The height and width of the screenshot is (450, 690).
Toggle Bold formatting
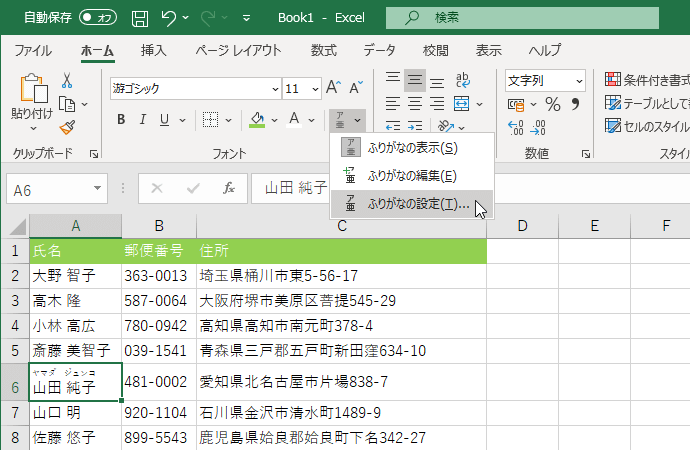coord(121,120)
